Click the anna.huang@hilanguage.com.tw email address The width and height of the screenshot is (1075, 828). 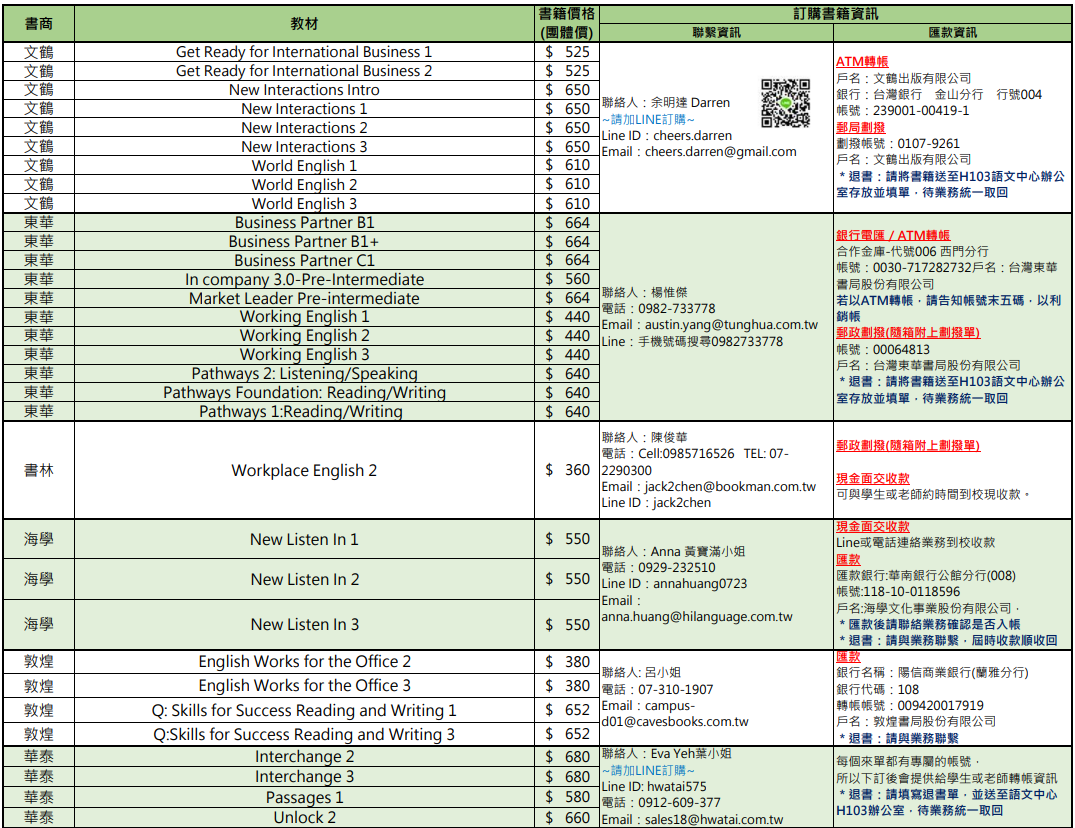(x=697, y=617)
